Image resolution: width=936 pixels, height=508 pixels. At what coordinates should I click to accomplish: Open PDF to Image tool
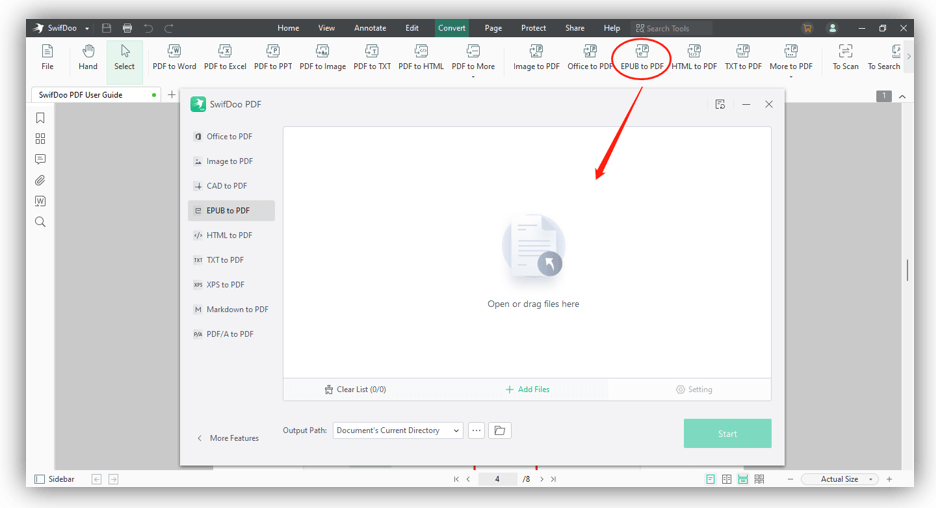click(x=322, y=57)
